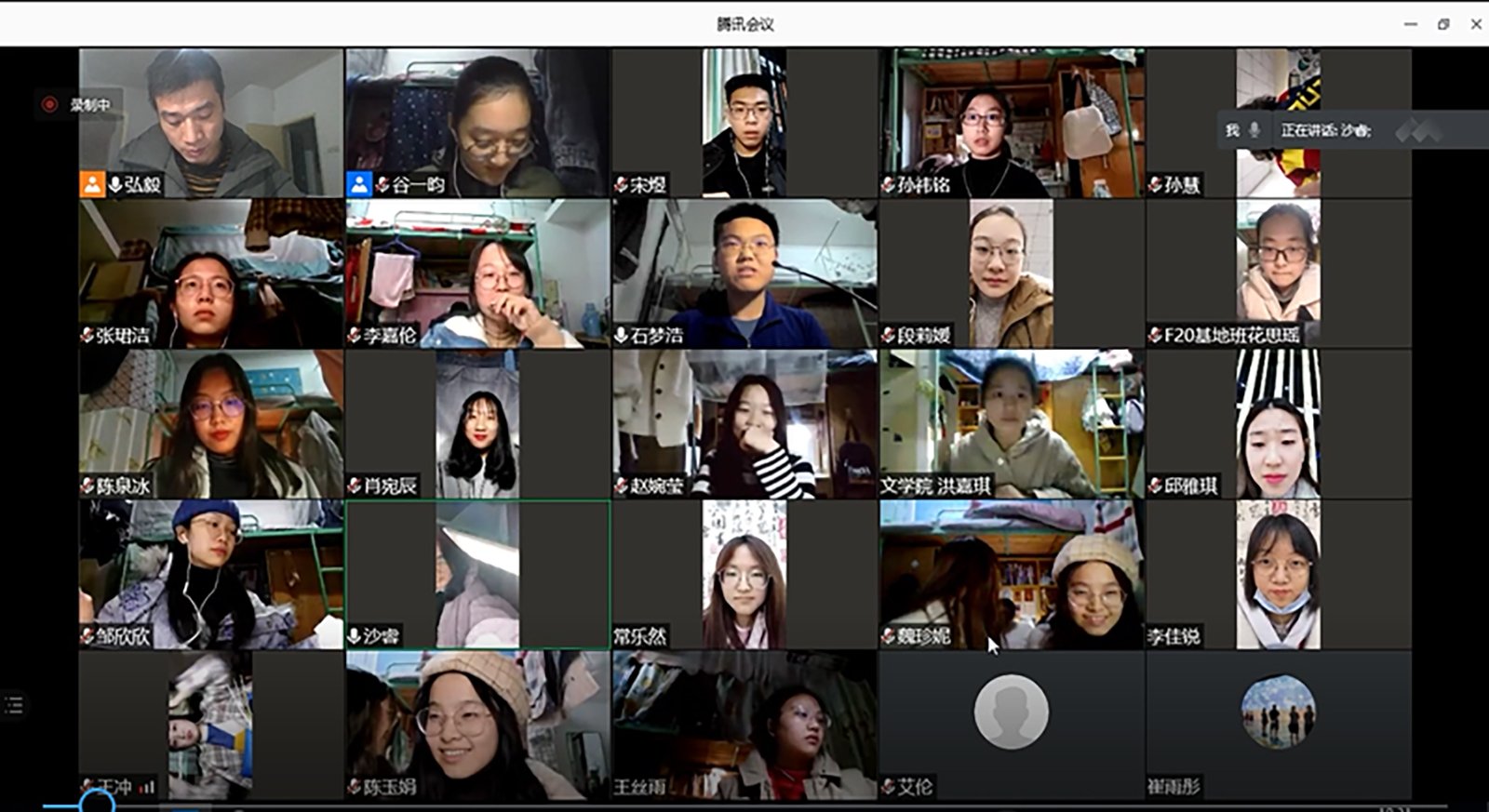Select the 文学院 洪嘉琪 video tile
The width and height of the screenshot is (1489, 812).
pyautogui.click(x=1012, y=423)
